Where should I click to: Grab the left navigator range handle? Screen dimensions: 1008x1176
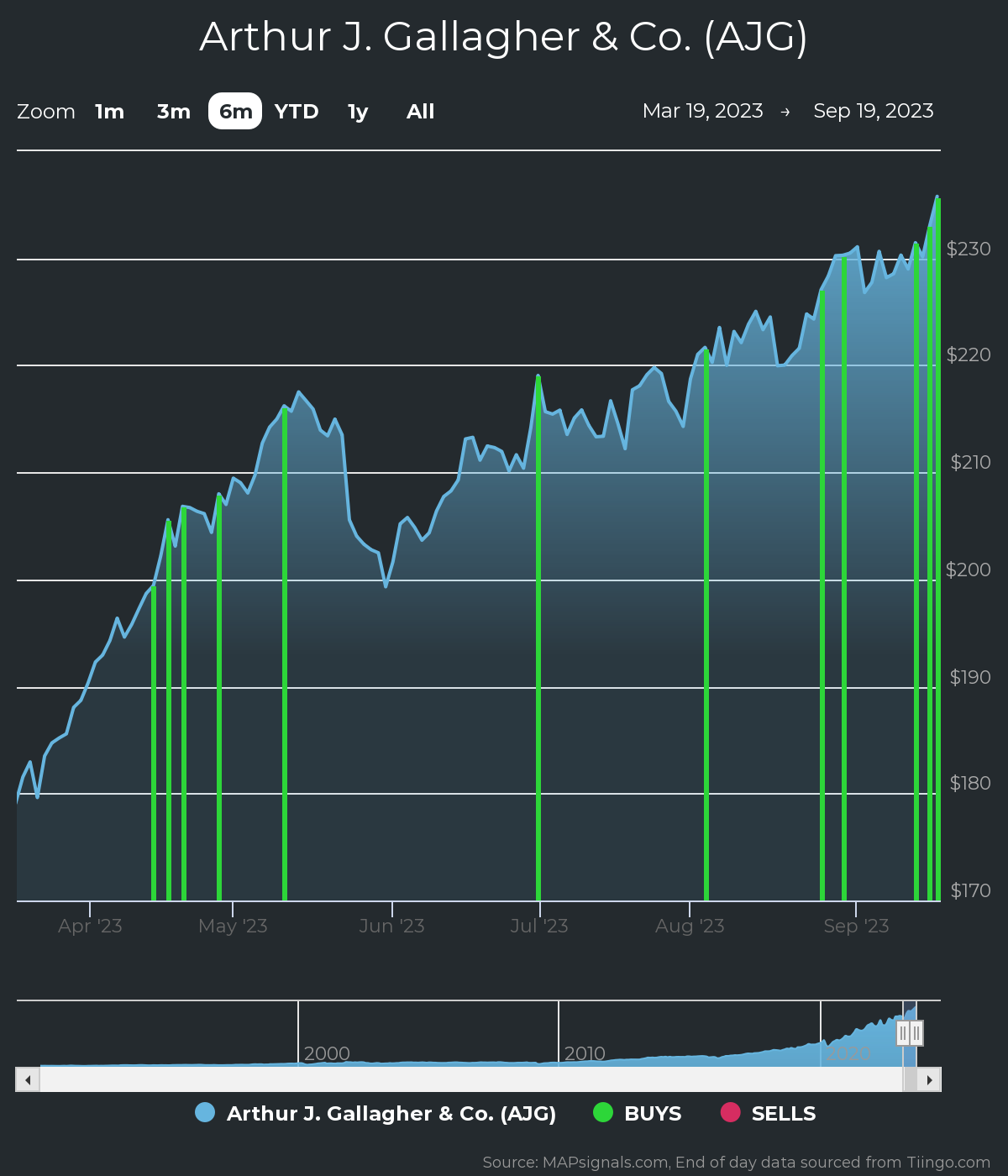point(903,1033)
